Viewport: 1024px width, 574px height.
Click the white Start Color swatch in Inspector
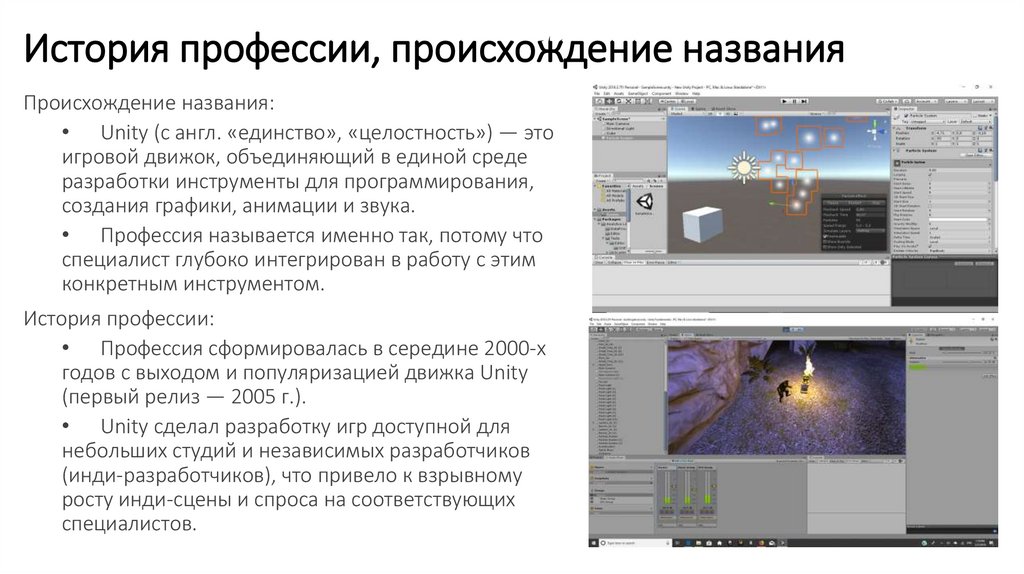pyautogui.click(x=958, y=219)
